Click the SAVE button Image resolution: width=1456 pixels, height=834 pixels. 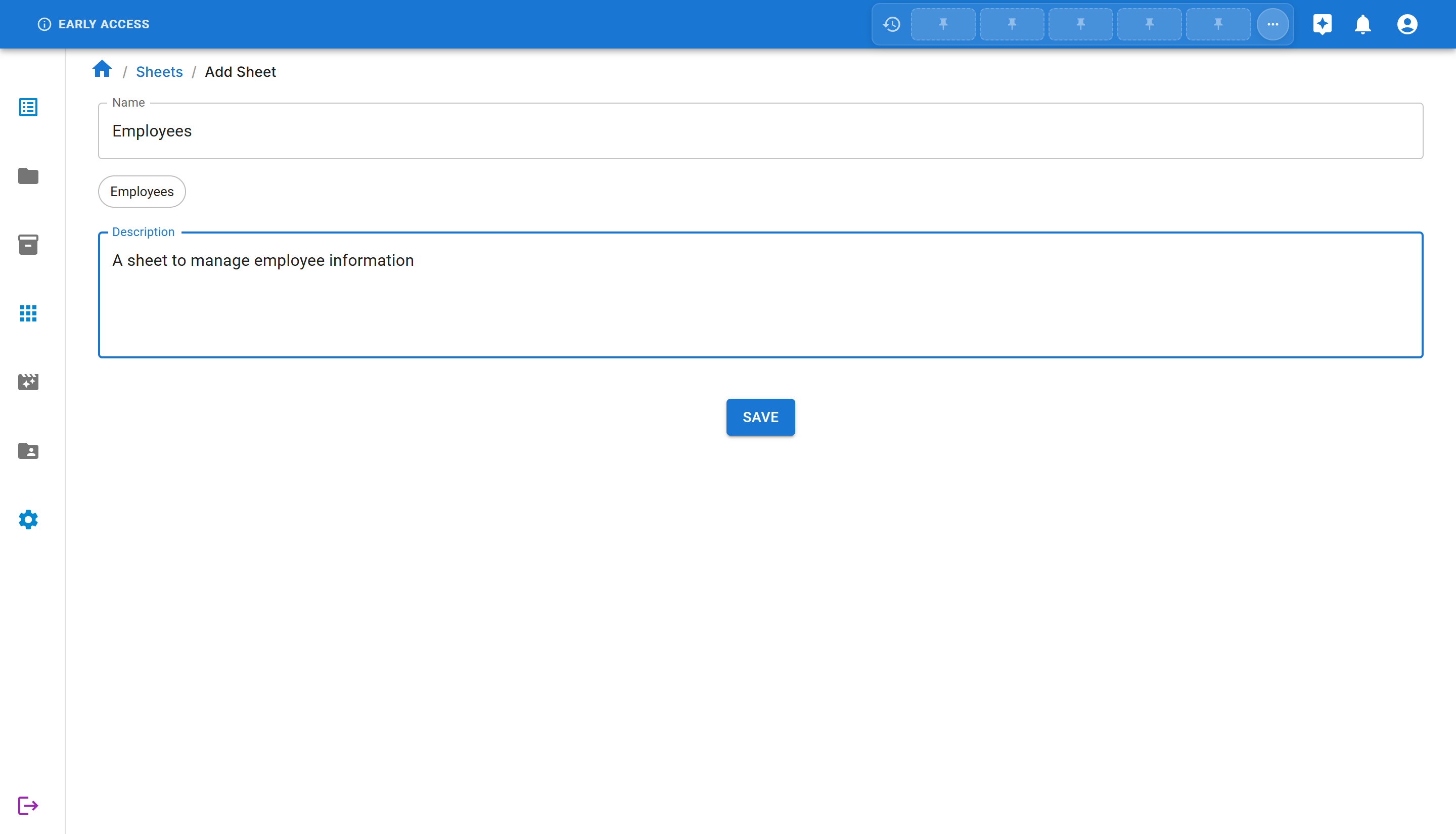(x=760, y=417)
